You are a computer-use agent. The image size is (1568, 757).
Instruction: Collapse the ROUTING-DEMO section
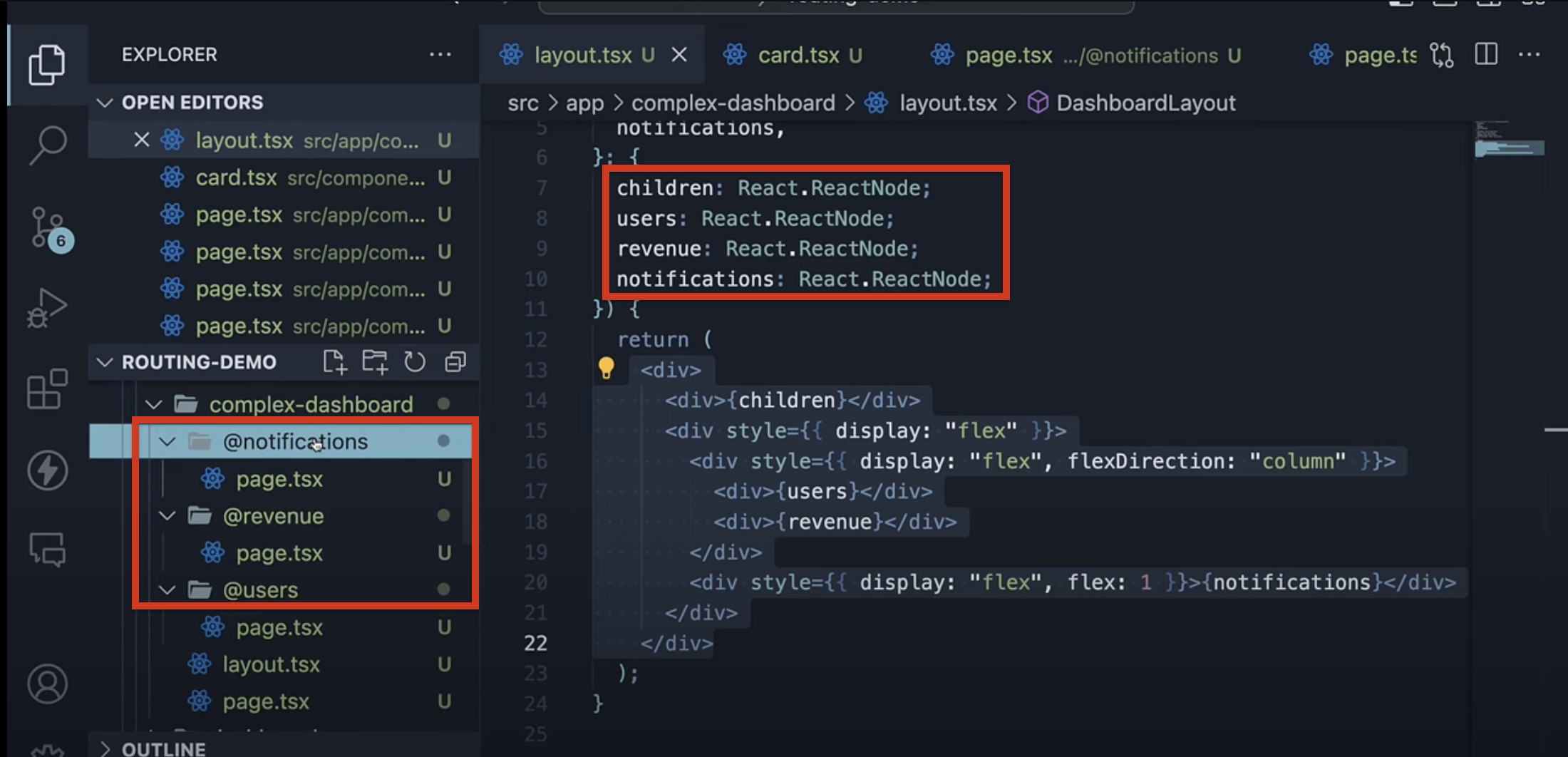point(105,362)
